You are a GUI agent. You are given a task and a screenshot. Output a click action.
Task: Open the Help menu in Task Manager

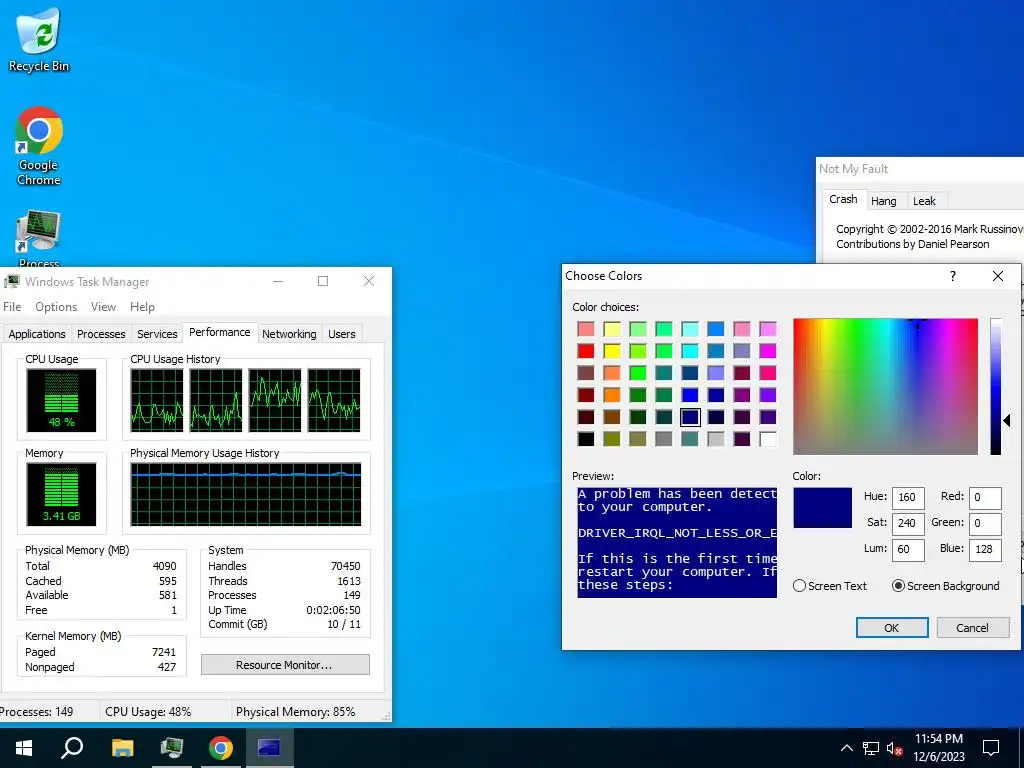142,307
